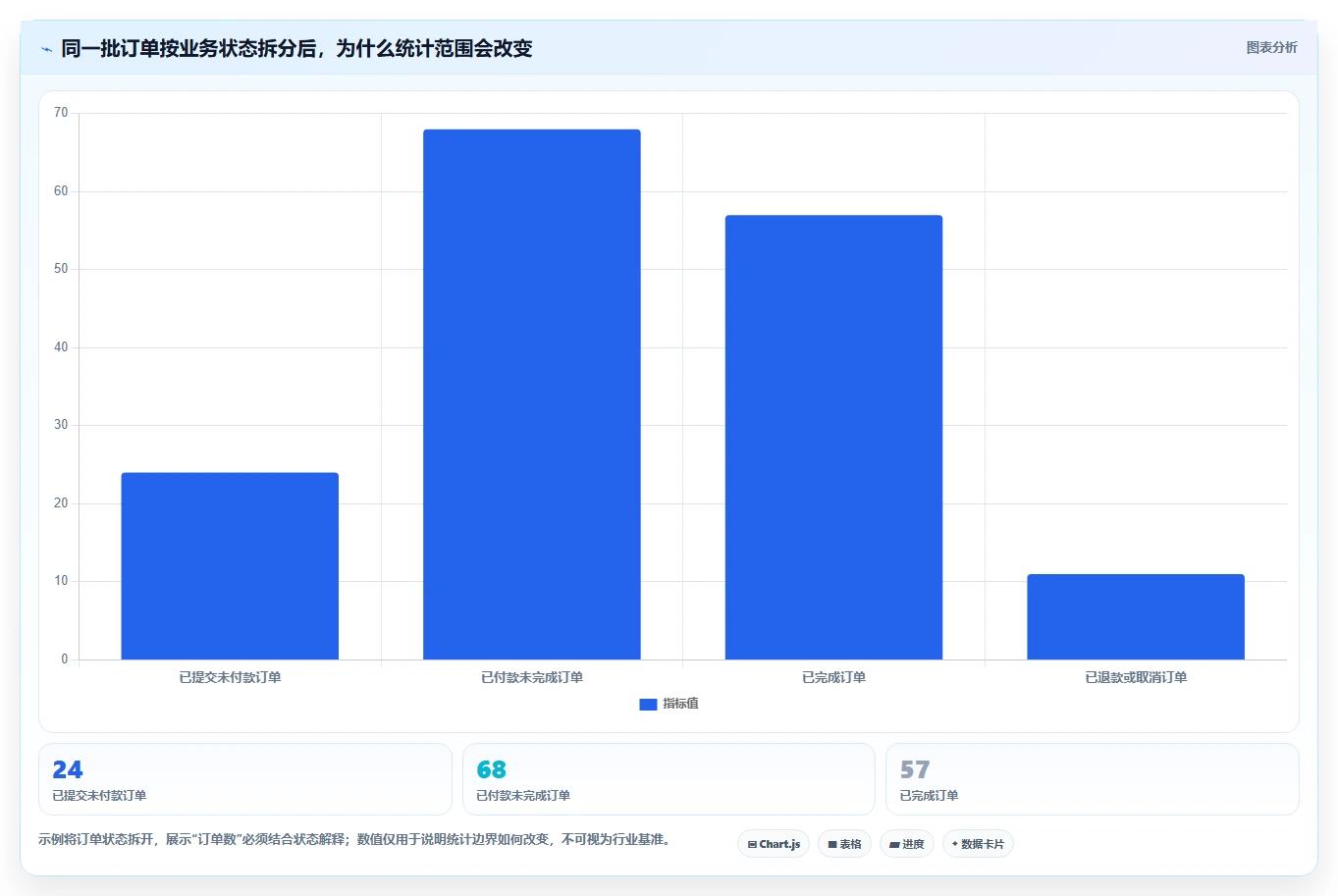Click the 已退款或取消订单 bar in chart
The image size is (1338, 896).
point(1136,617)
